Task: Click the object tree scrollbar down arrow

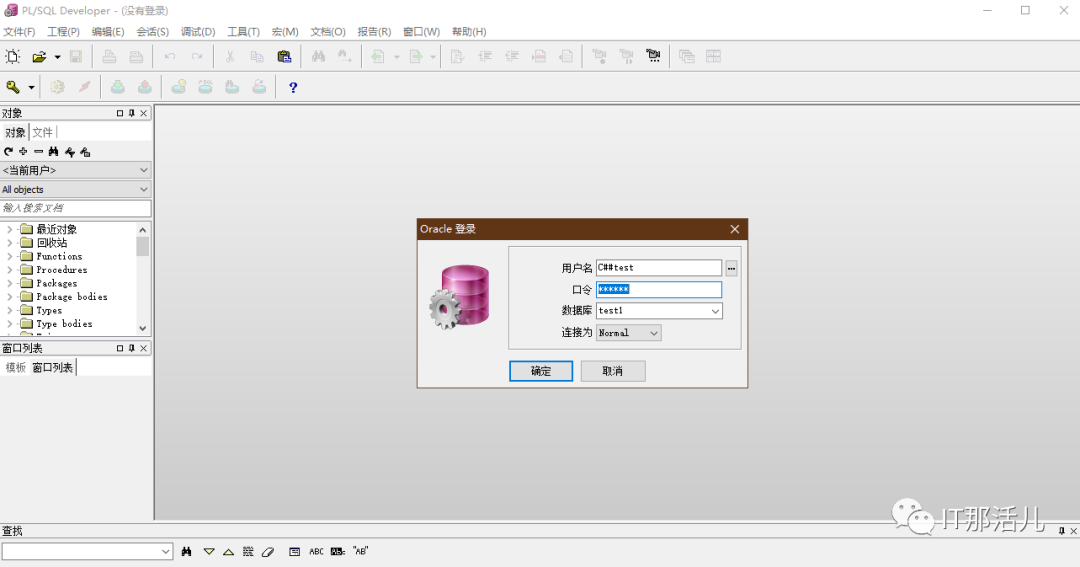Action: point(143,329)
